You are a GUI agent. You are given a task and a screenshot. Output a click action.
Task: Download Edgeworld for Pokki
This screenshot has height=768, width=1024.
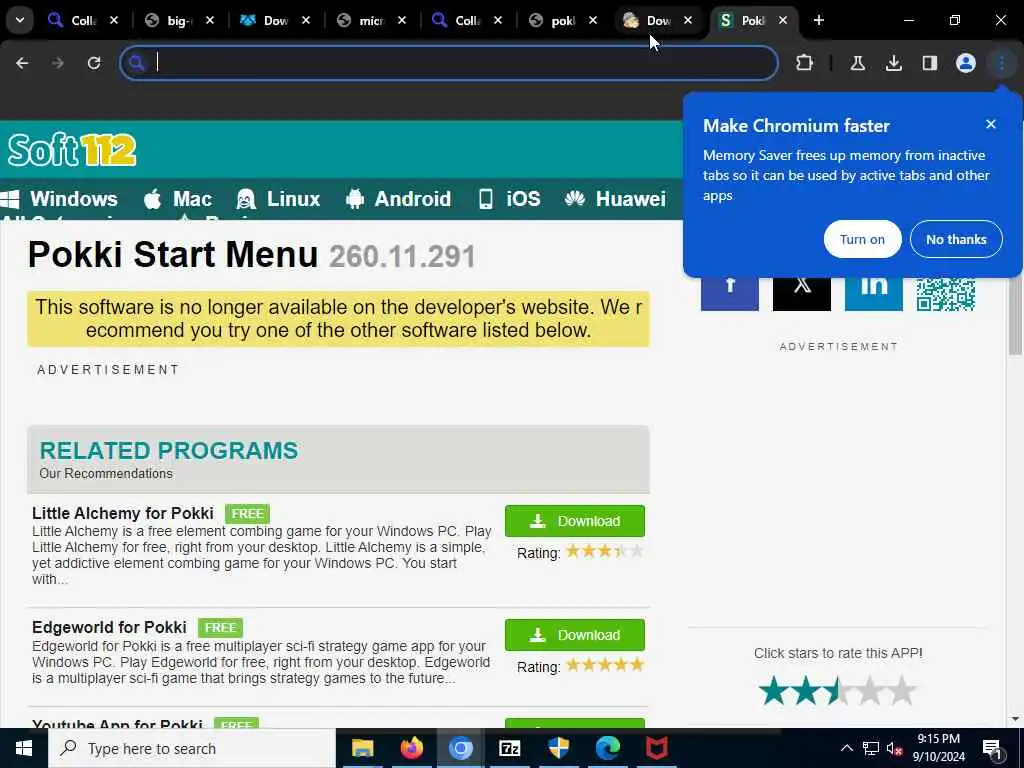[575, 635]
